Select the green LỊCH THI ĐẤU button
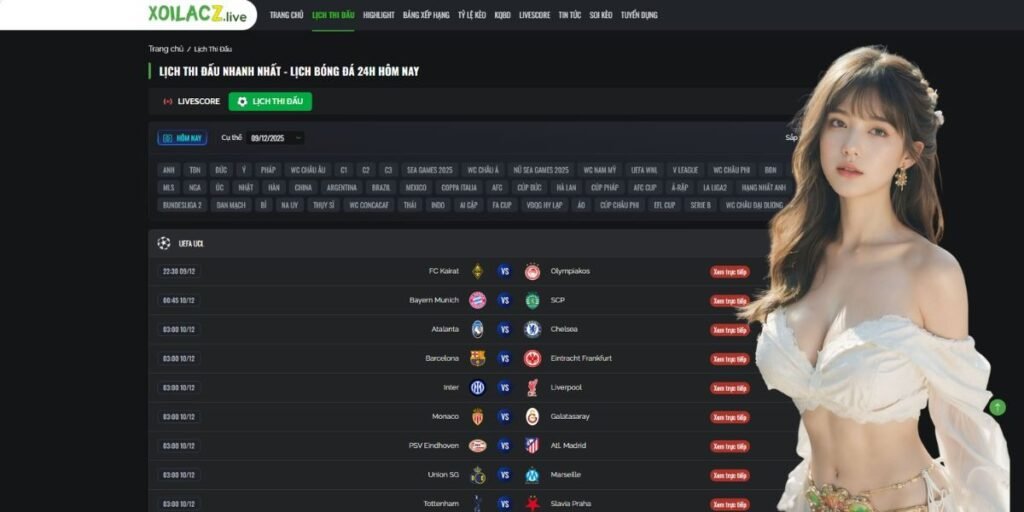This screenshot has height=512, width=1024. (x=270, y=101)
